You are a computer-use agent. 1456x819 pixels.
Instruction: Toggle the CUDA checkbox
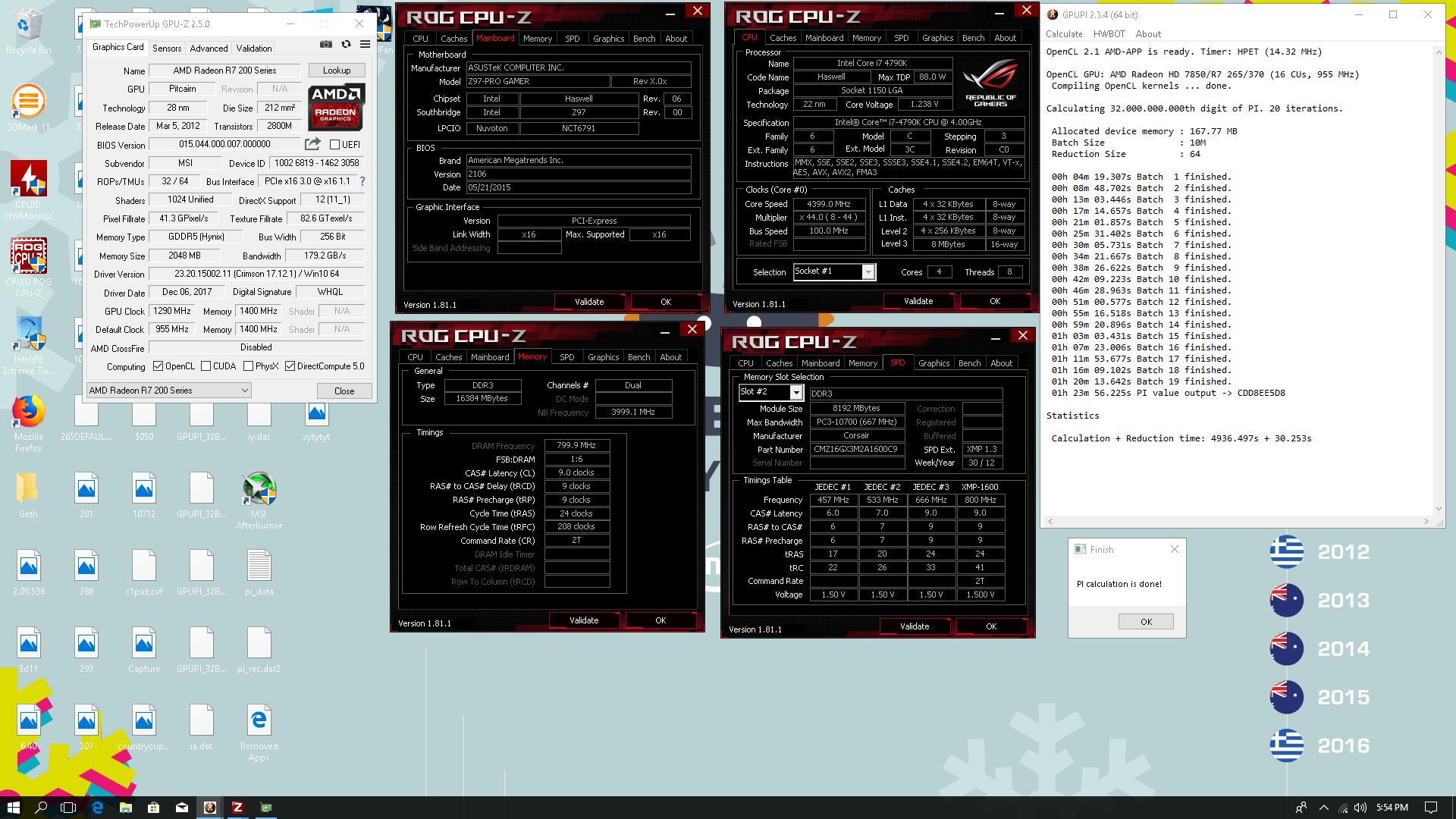[206, 366]
